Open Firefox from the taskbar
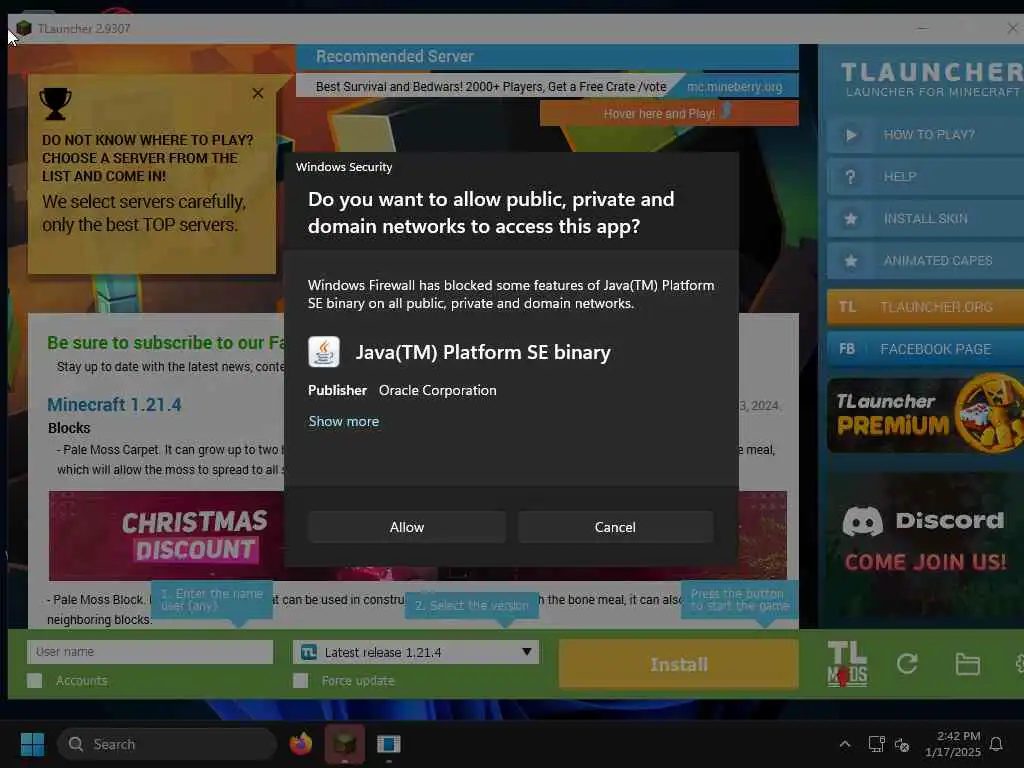Viewport: 1024px width, 768px height. pos(300,744)
